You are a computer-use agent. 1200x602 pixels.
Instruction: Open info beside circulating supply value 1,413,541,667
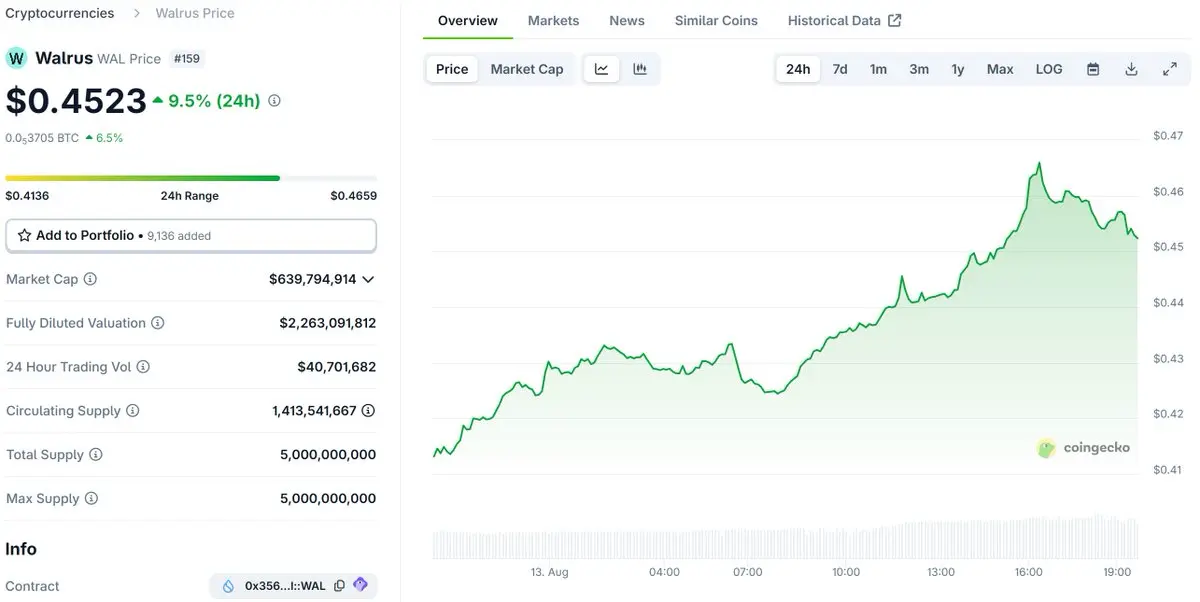[368, 411]
